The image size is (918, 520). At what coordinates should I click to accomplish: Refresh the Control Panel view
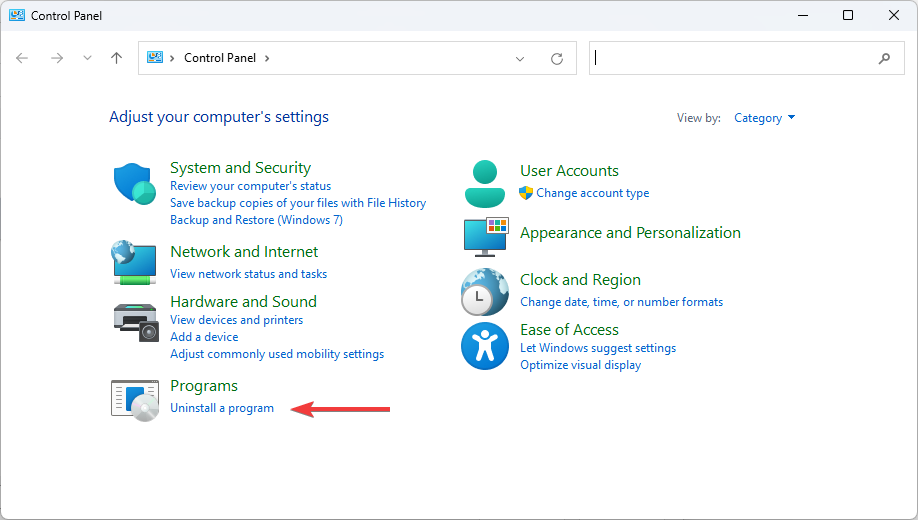pyautogui.click(x=557, y=59)
